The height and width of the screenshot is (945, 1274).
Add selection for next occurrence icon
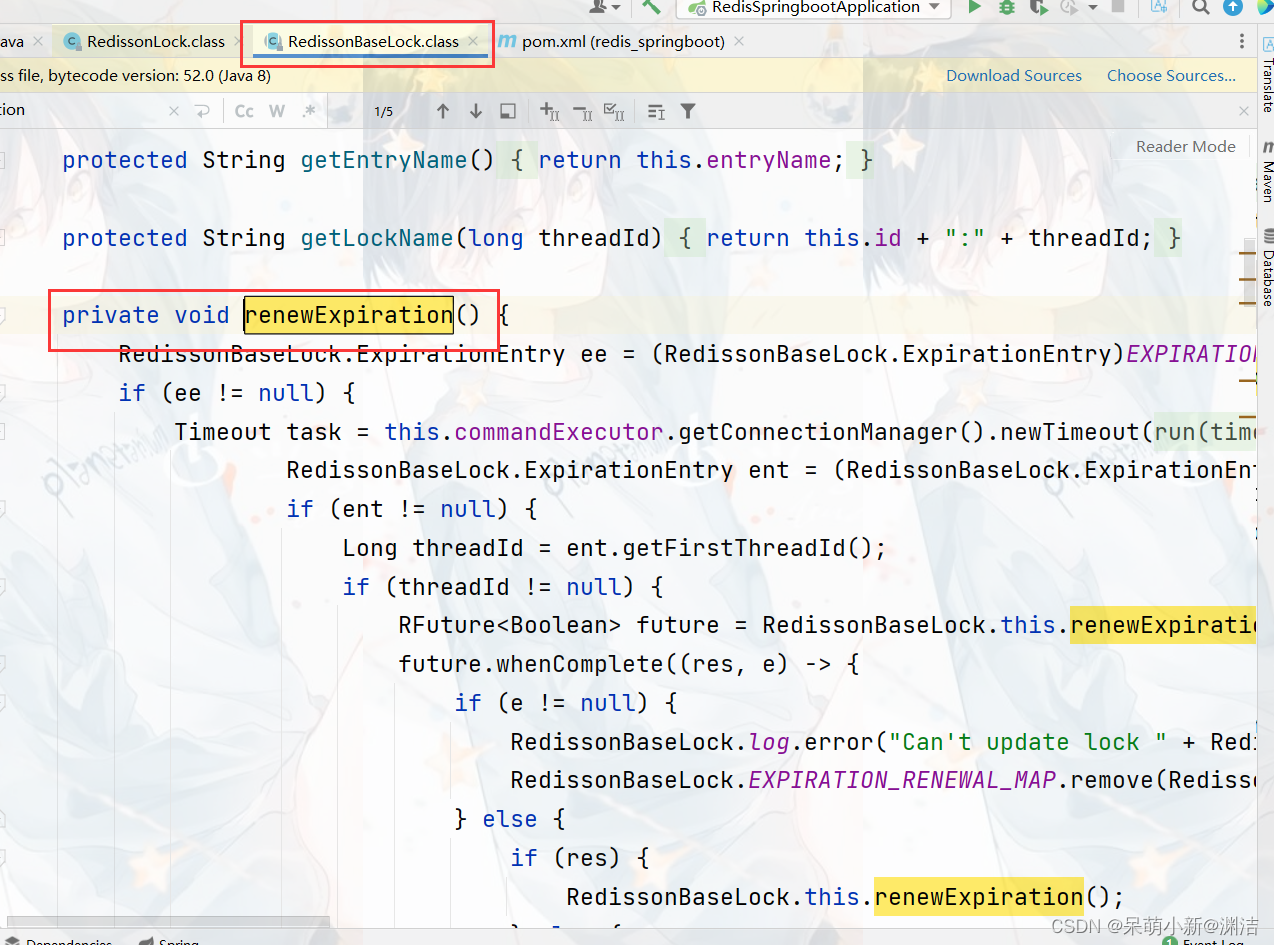[550, 111]
